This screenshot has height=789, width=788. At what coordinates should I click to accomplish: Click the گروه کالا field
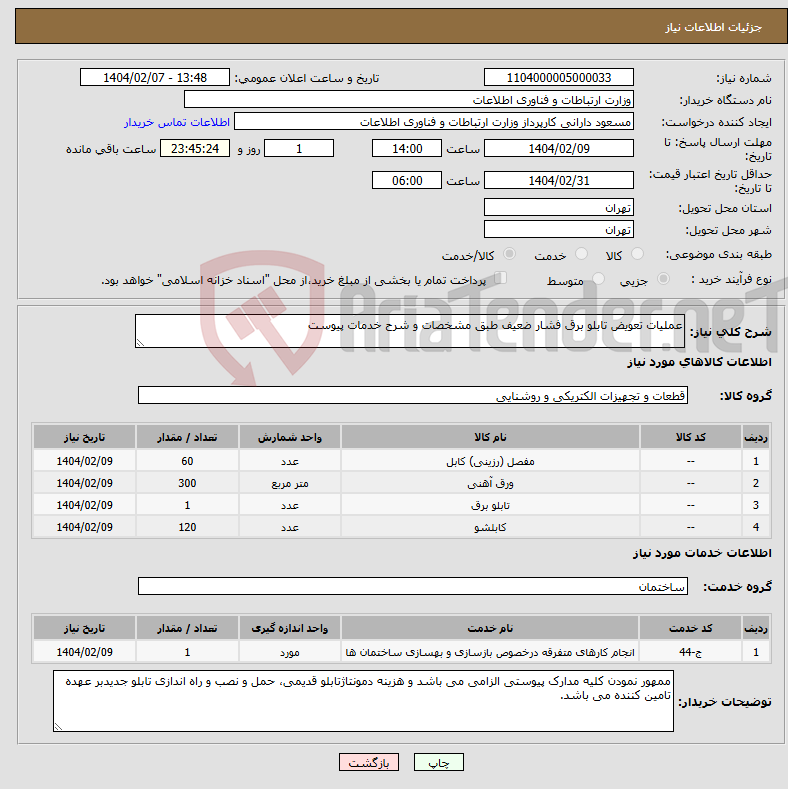coord(413,396)
